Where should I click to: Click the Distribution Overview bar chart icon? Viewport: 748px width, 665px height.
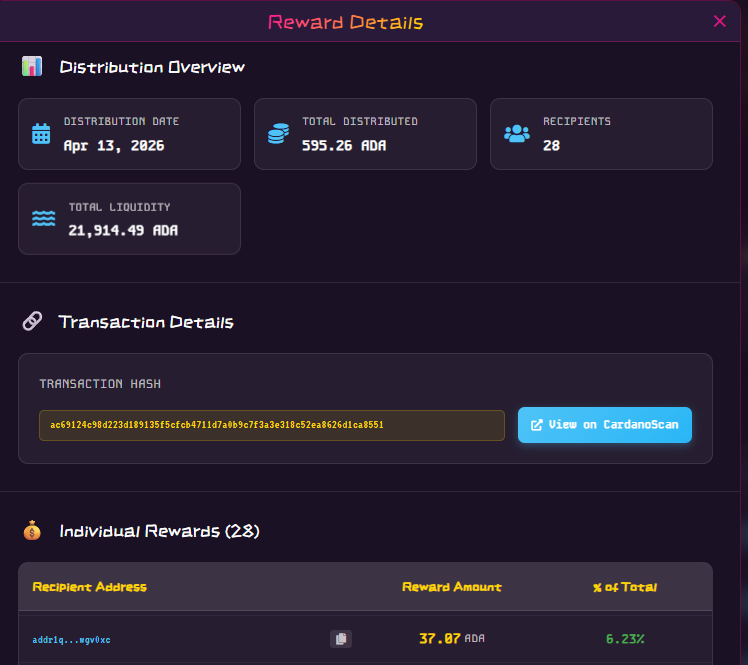pyautogui.click(x=32, y=67)
